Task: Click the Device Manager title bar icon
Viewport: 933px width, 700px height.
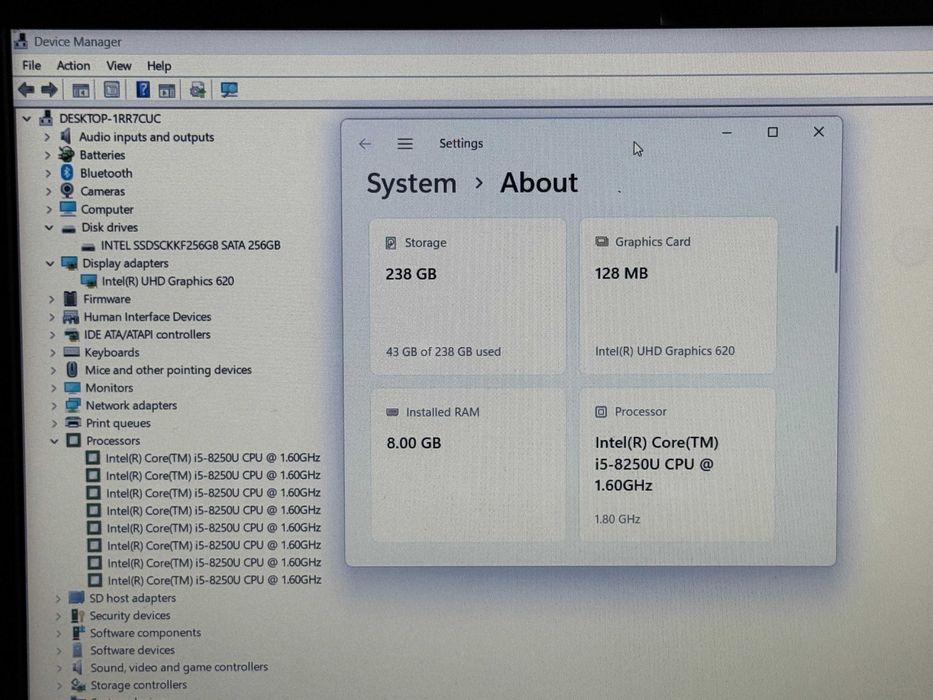Action: coord(21,41)
